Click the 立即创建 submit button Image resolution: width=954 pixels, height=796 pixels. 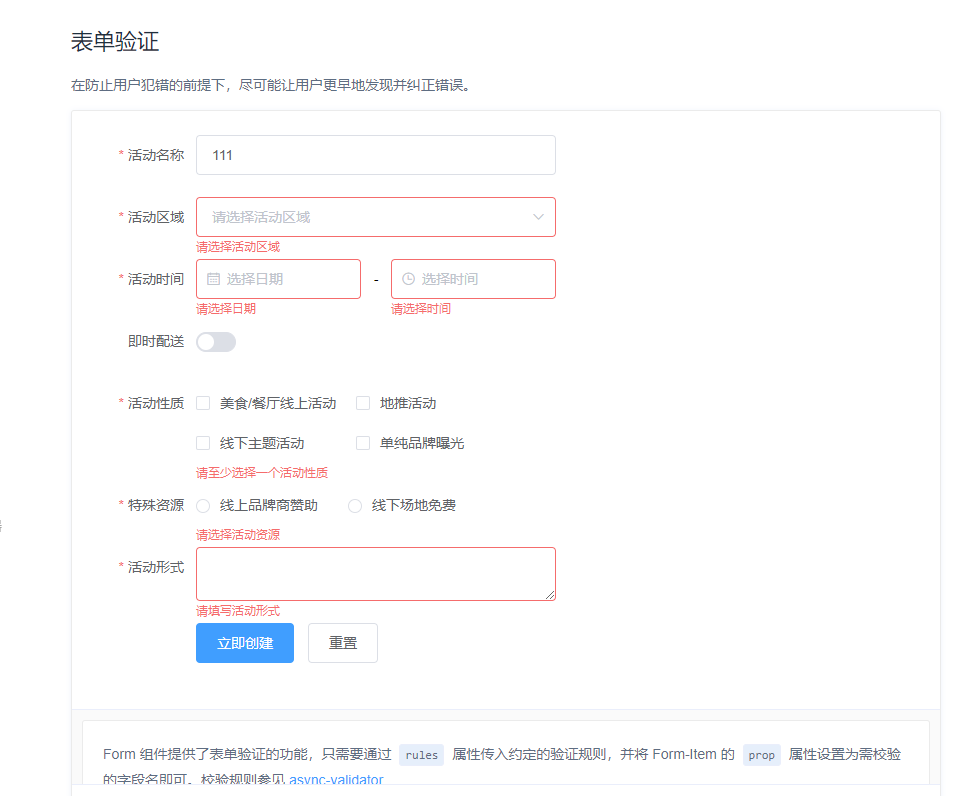pos(244,642)
